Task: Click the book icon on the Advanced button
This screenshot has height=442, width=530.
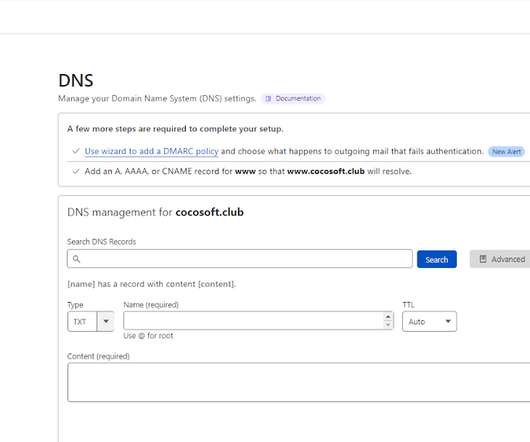Action: [483, 259]
